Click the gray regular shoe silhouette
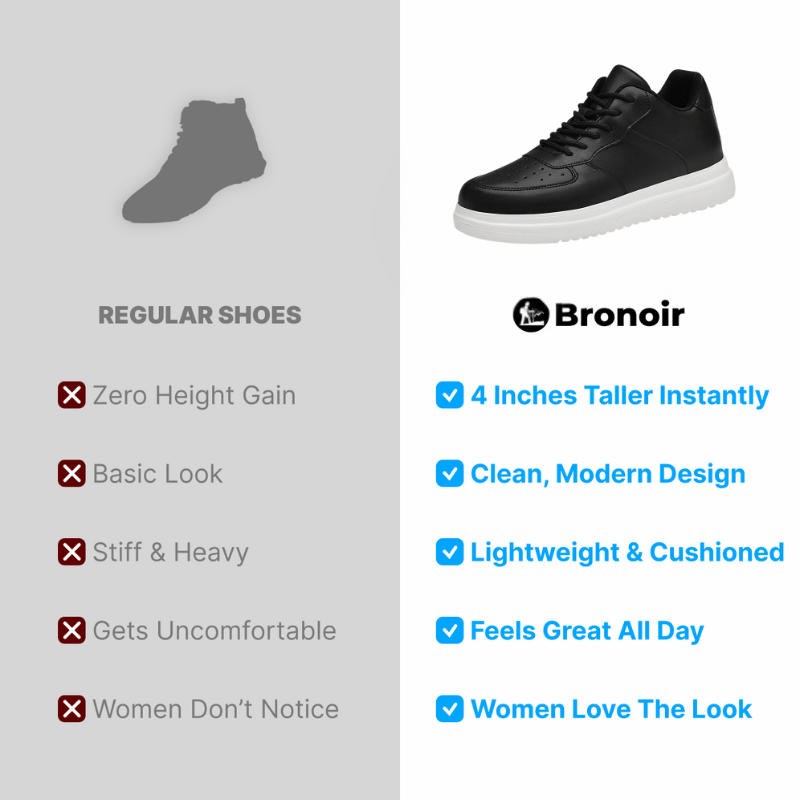The image size is (800, 800). point(194,160)
